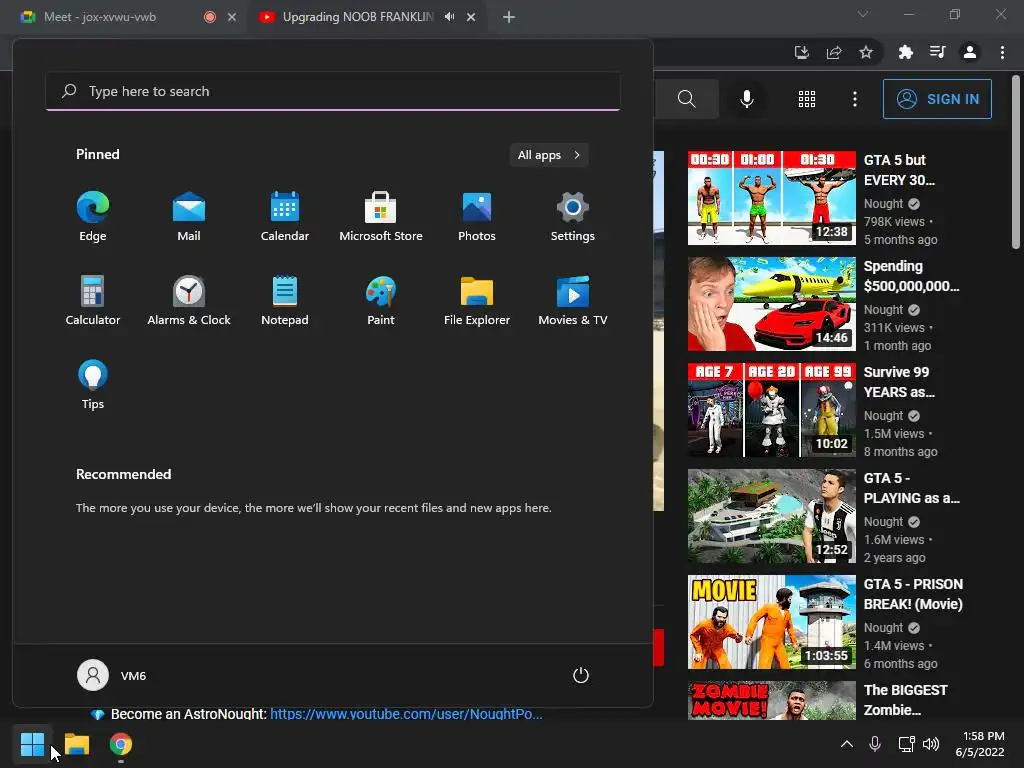The image size is (1024, 768).
Task: Open the YouTube settings three-dot menu
Action: coord(855,99)
